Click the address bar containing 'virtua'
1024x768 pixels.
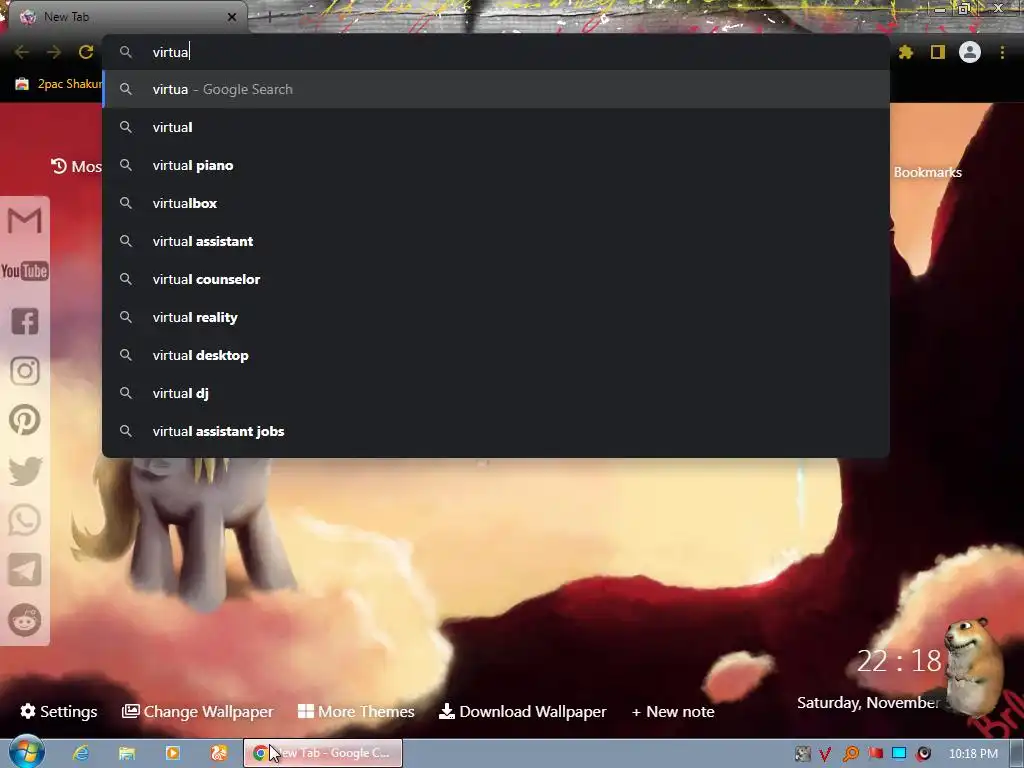[496, 52]
